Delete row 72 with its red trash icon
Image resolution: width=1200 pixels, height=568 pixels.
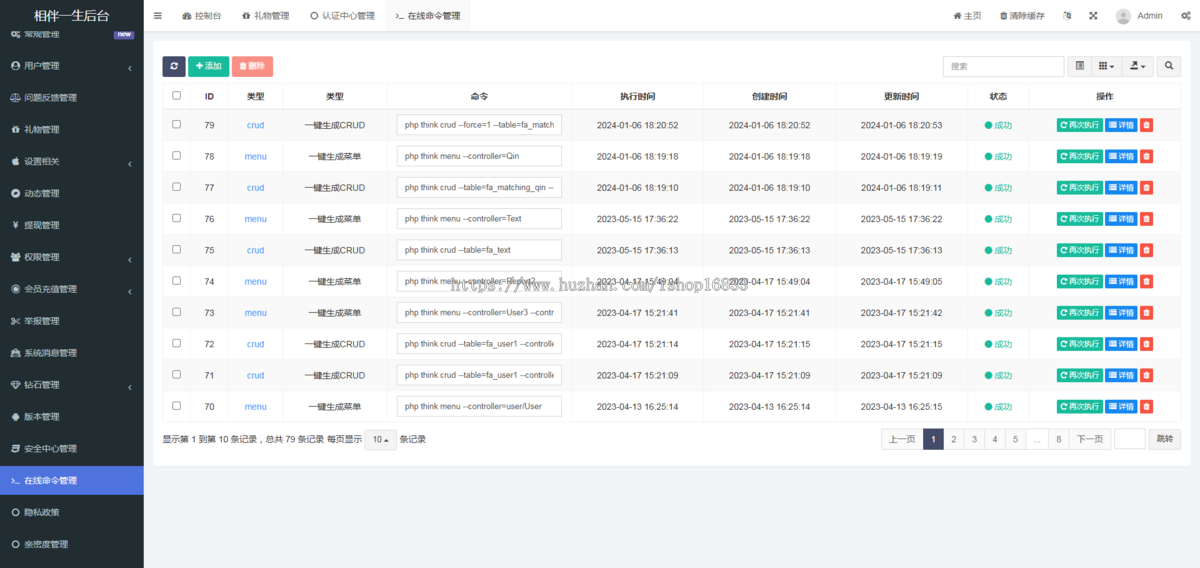tap(1147, 344)
